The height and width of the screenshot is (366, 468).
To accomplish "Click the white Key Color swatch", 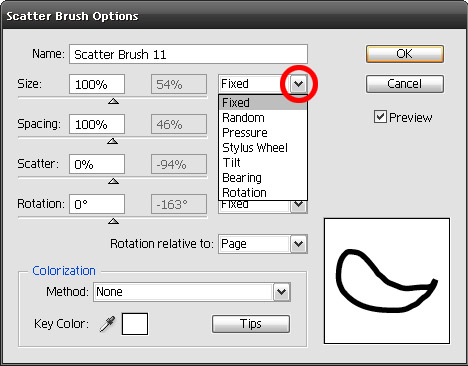I will (x=135, y=324).
